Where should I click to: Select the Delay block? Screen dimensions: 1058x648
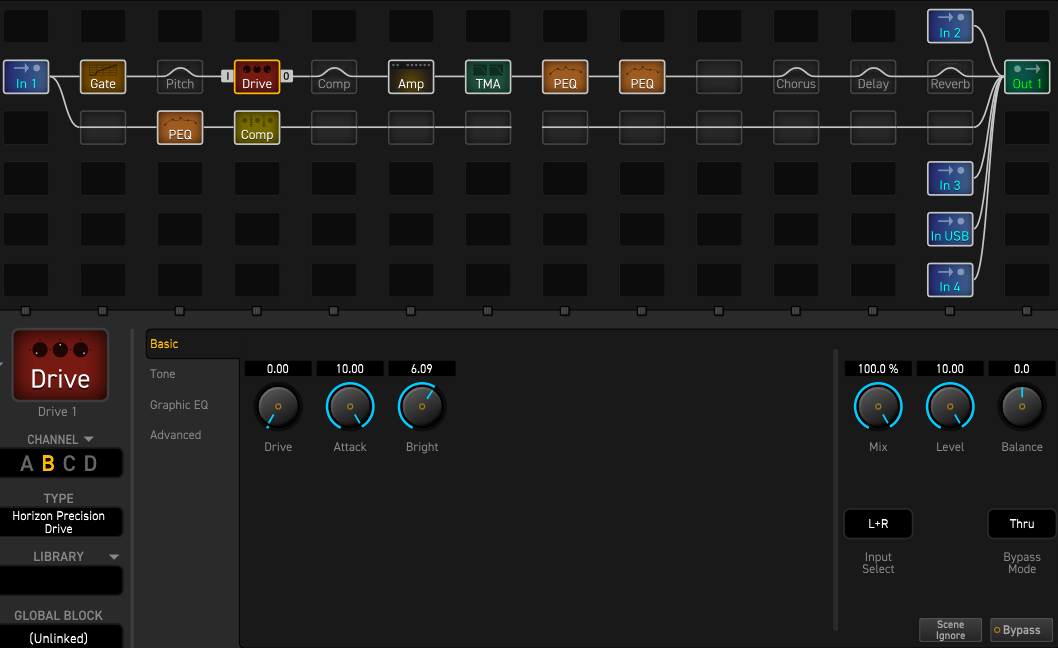click(x=872, y=76)
